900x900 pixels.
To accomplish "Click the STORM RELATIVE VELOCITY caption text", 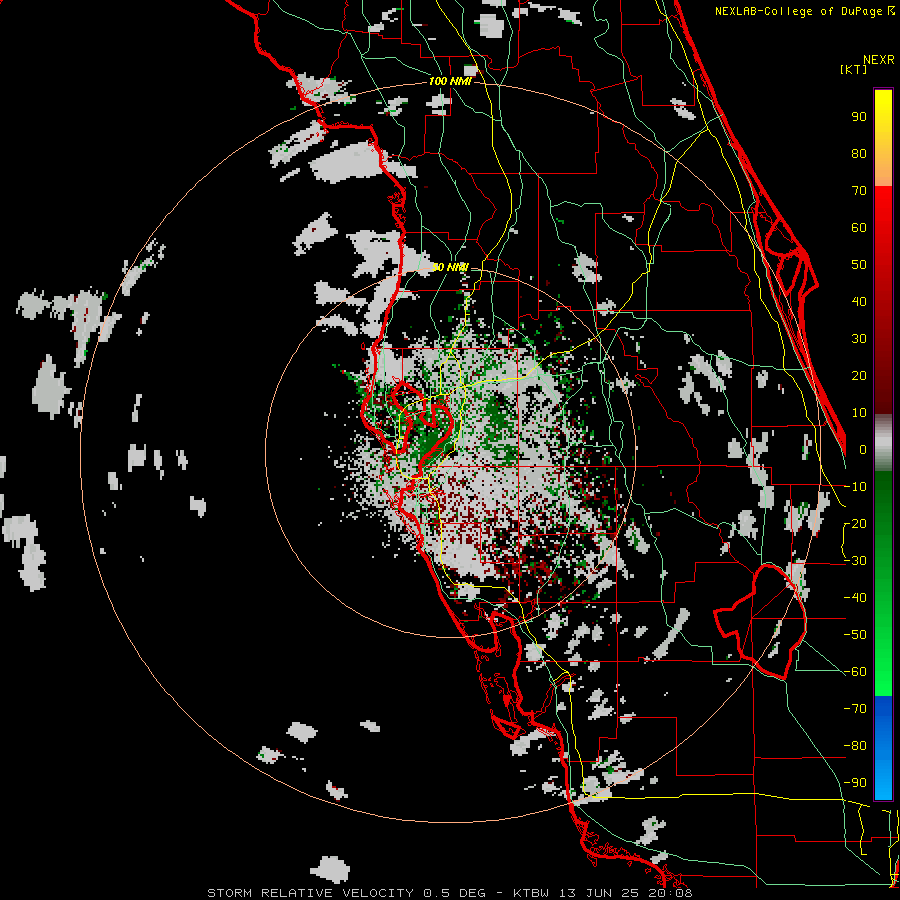I will pos(310,893).
